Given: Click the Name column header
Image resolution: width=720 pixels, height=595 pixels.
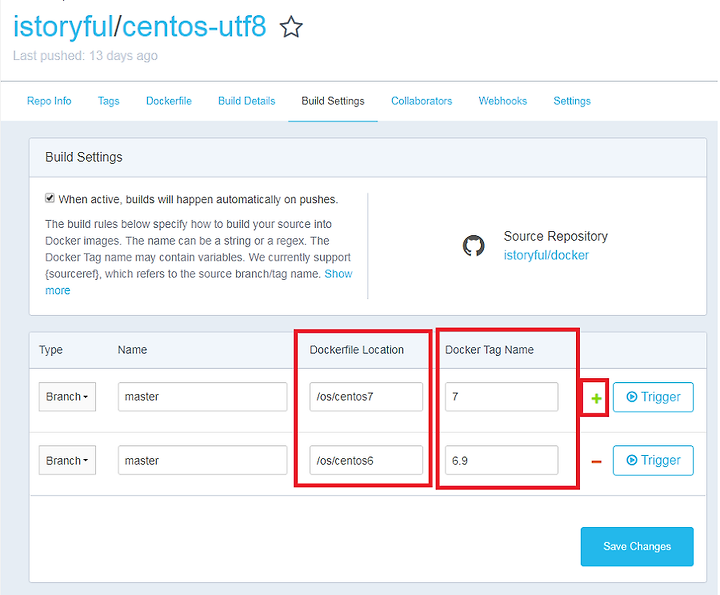Looking at the screenshot, I should [x=132, y=350].
